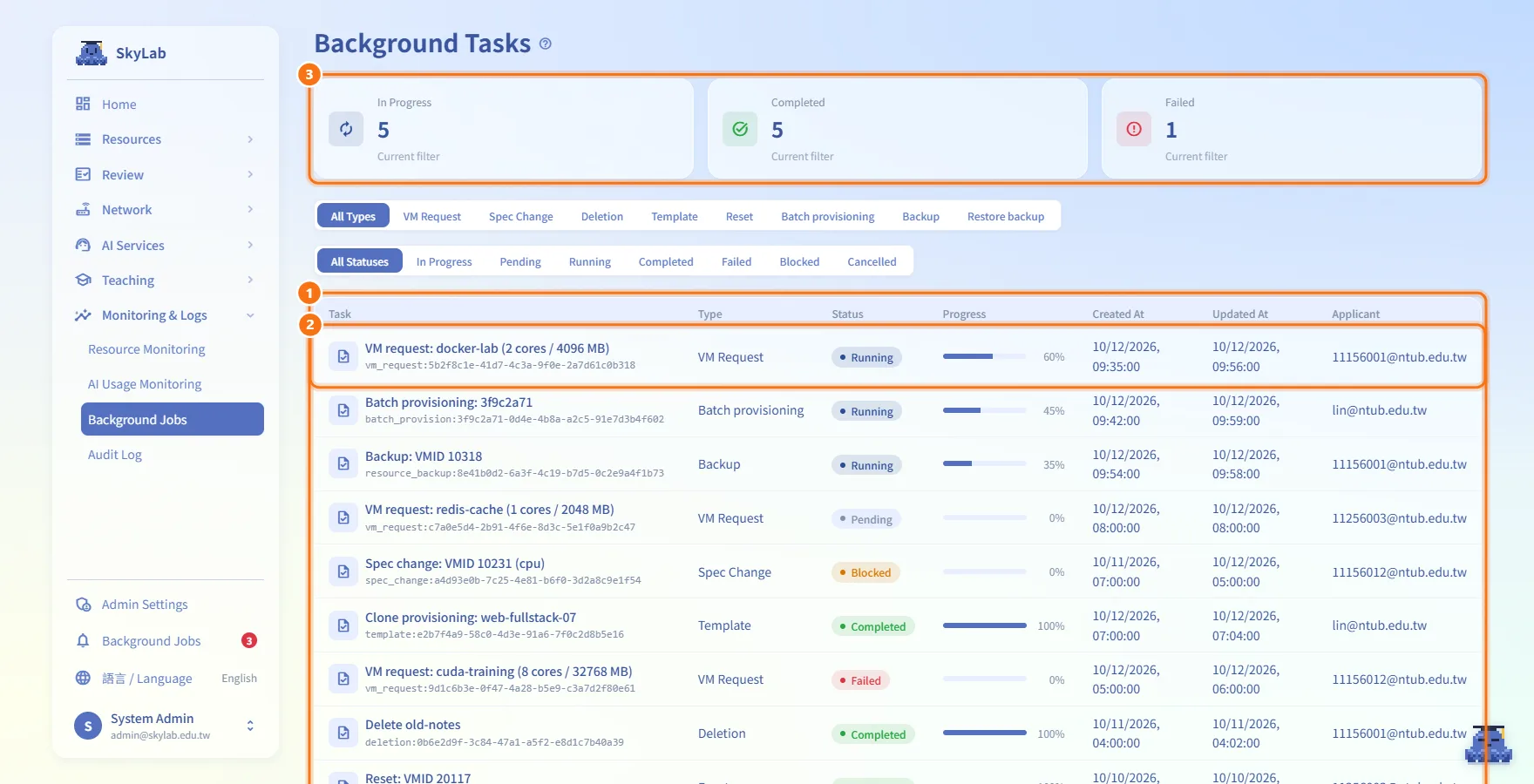Image resolution: width=1534 pixels, height=784 pixels.
Task: Click the Admin Settings gear icon
Action: (83, 605)
